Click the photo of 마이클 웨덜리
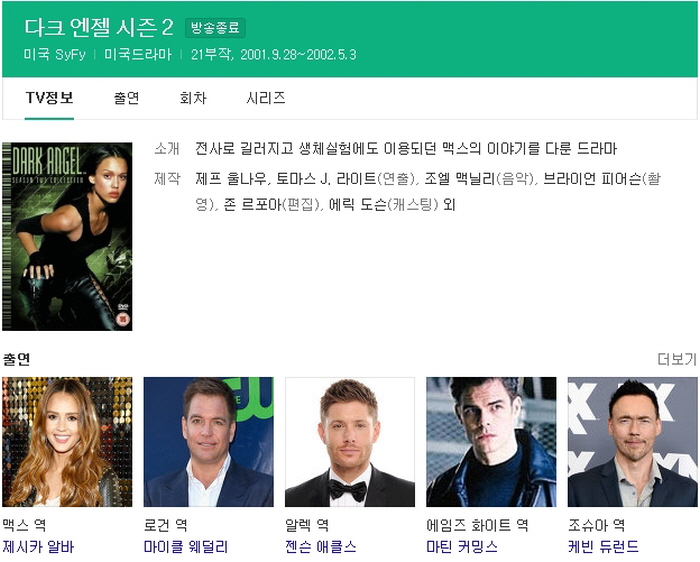 tap(208, 442)
